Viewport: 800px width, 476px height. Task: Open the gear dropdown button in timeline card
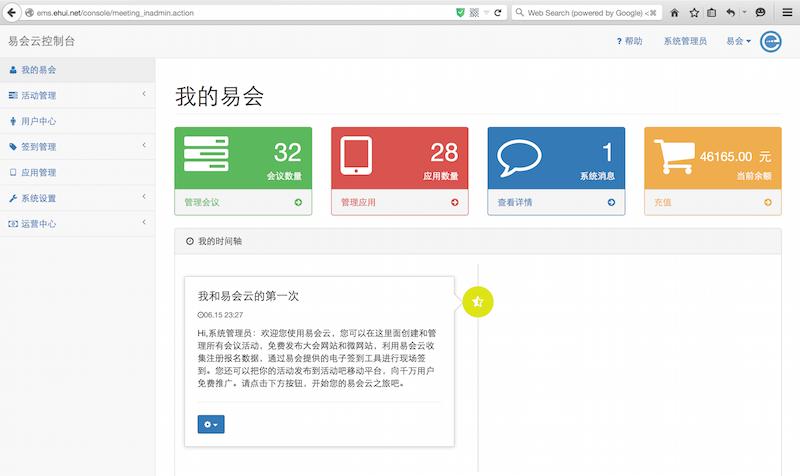point(211,424)
